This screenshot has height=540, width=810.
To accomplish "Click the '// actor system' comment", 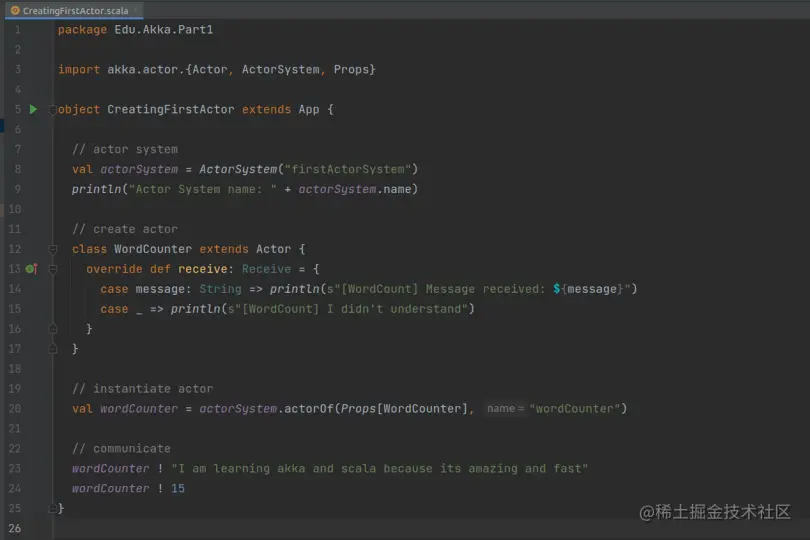I will coord(125,149).
